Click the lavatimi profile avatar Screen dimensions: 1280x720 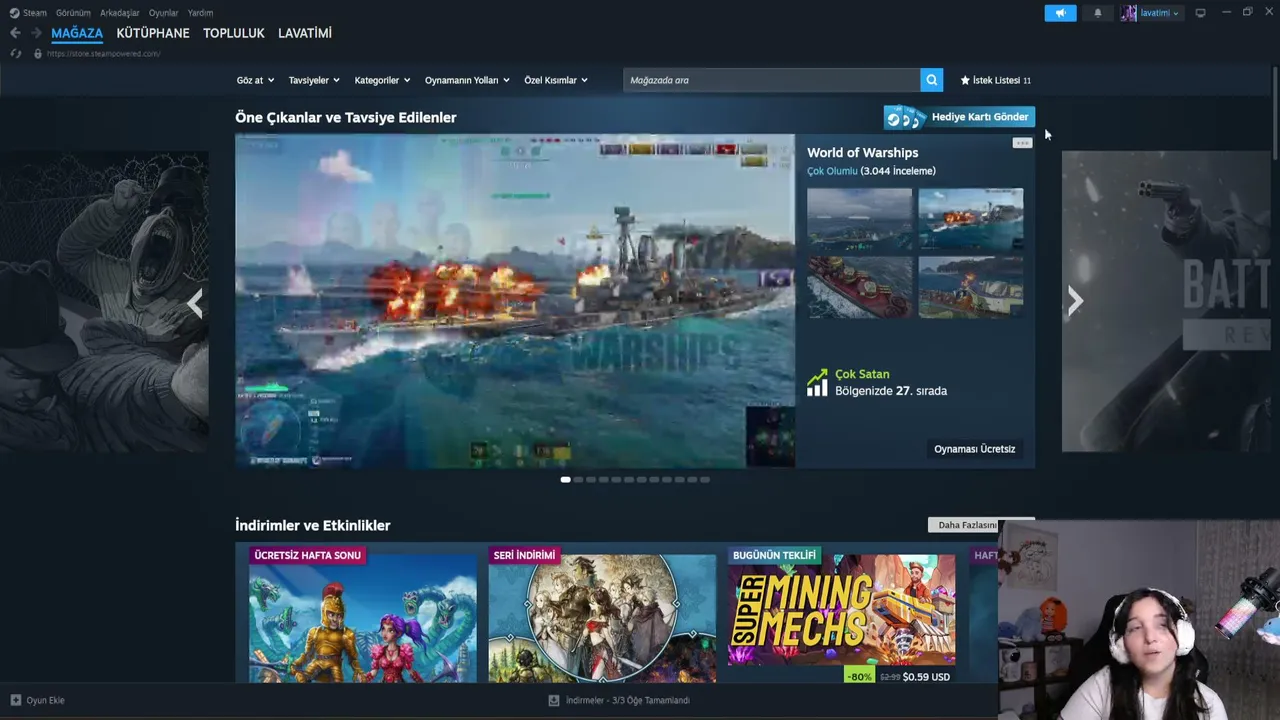click(1129, 13)
